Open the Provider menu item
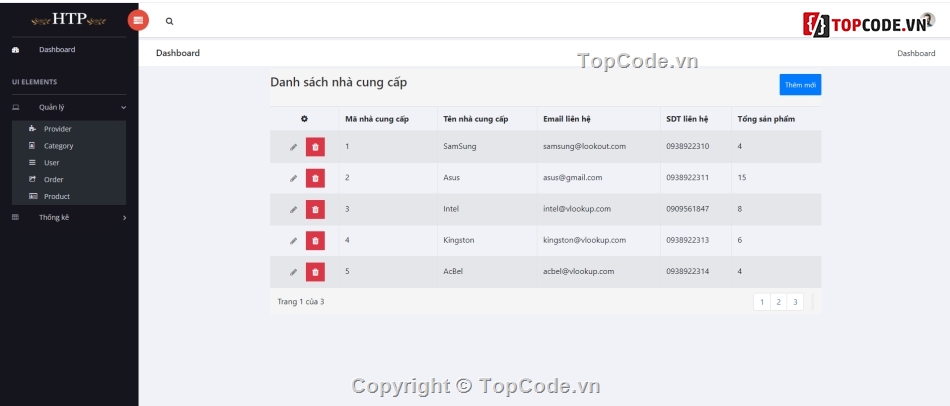This screenshot has width=950, height=406. pos(58,129)
